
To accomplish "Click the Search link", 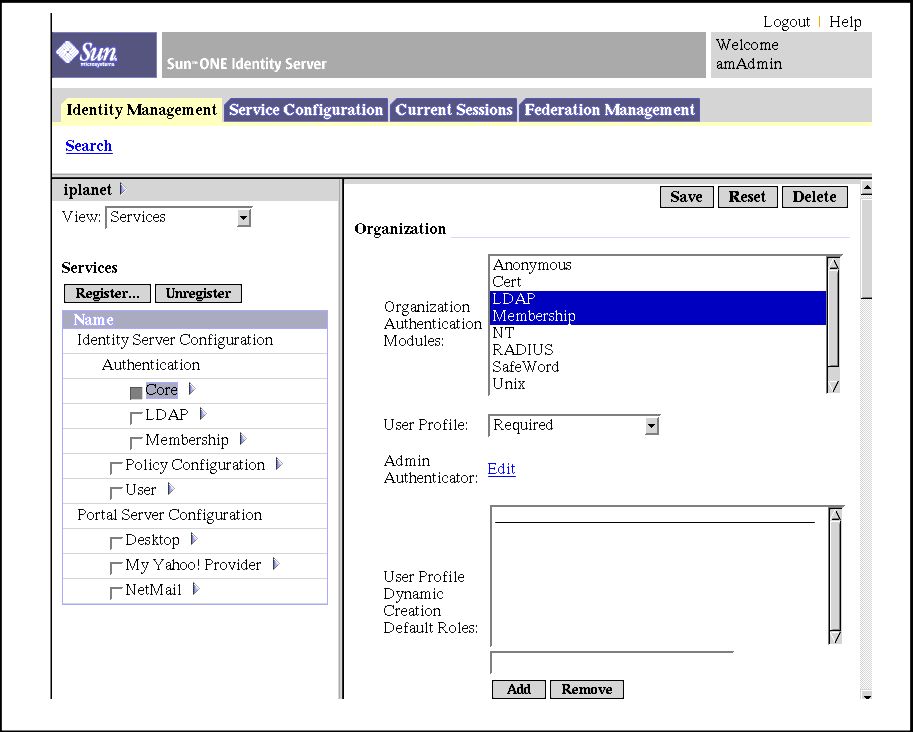I will (89, 146).
